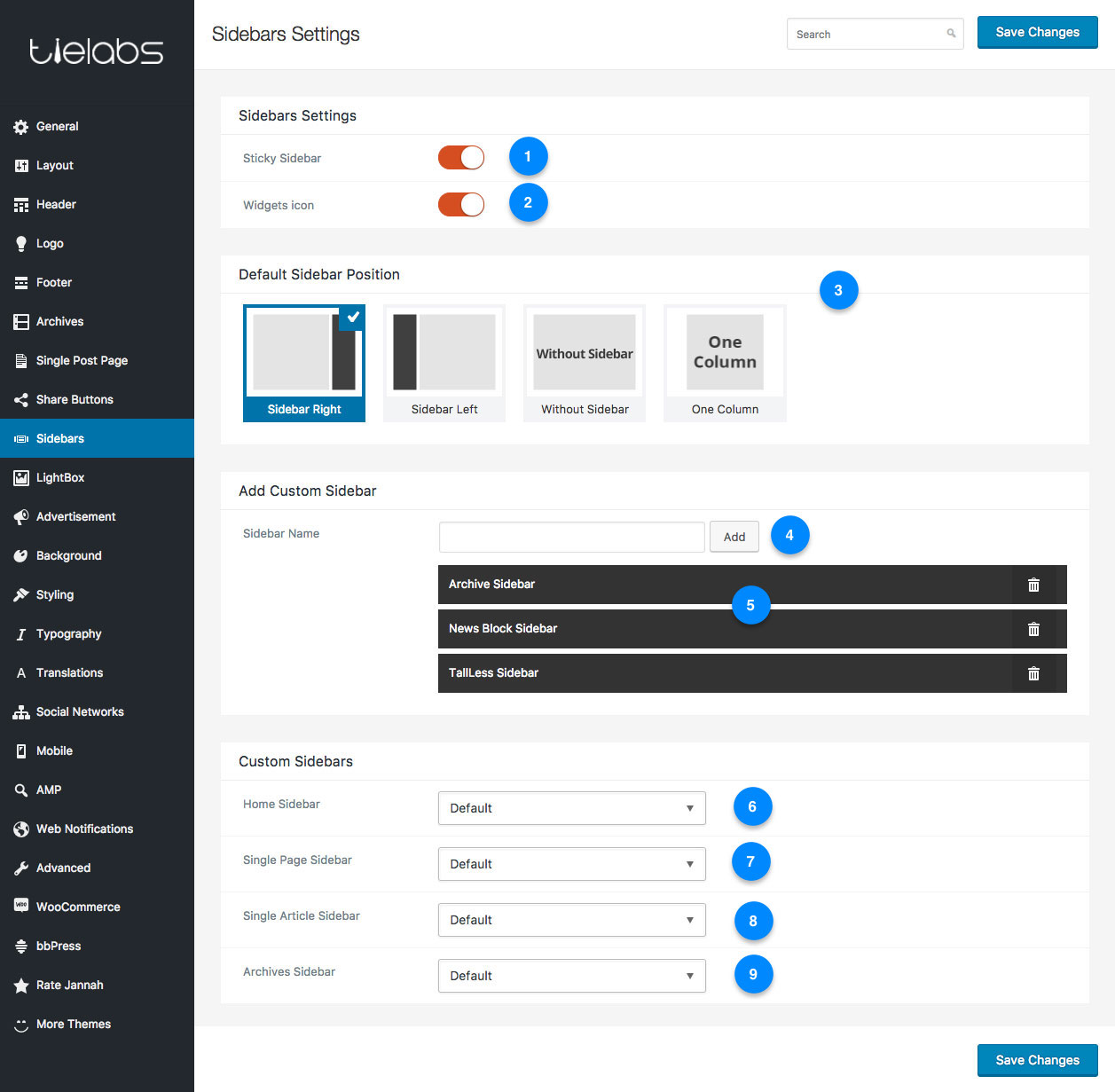
Task: Open the Single Page Sidebar dropdown
Action: [x=572, y=864]
